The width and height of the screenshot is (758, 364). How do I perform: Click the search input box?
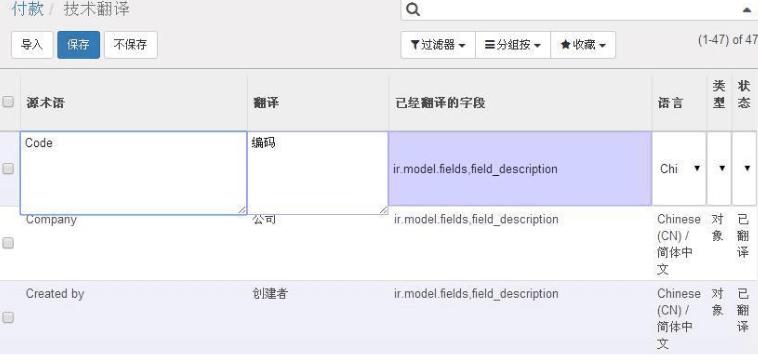click(x=580, y=10)
